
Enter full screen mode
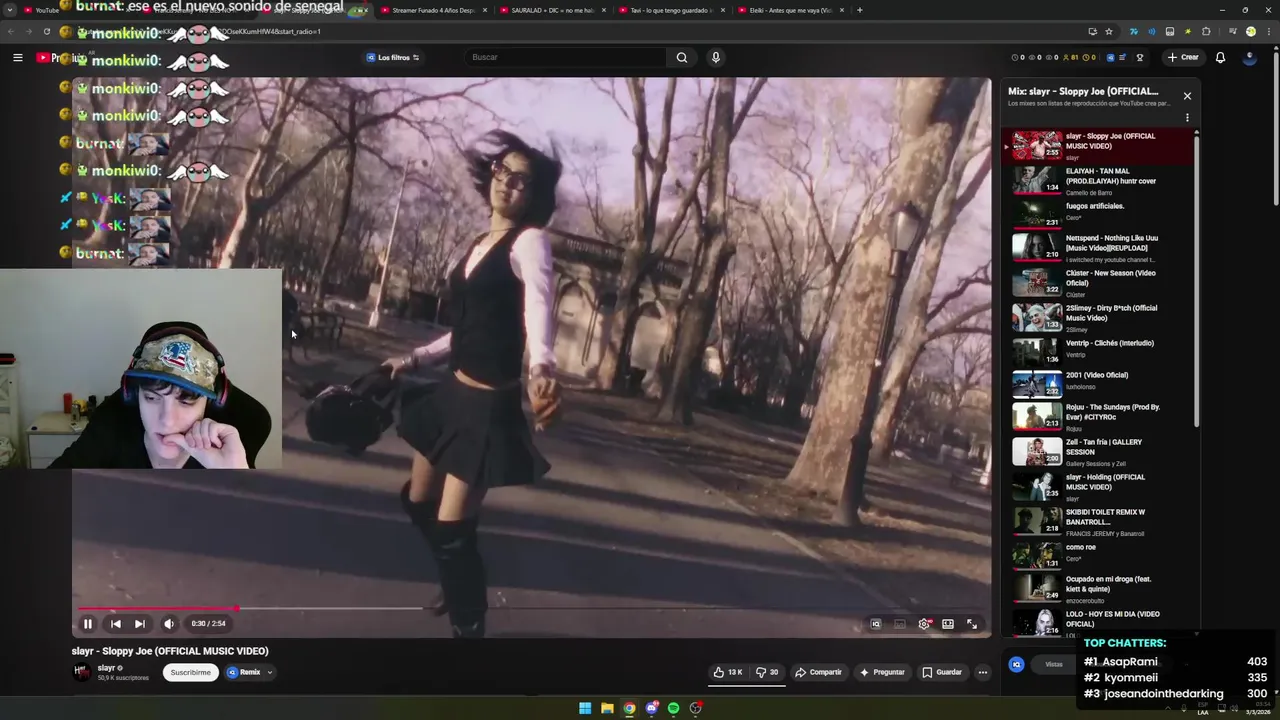972,623
